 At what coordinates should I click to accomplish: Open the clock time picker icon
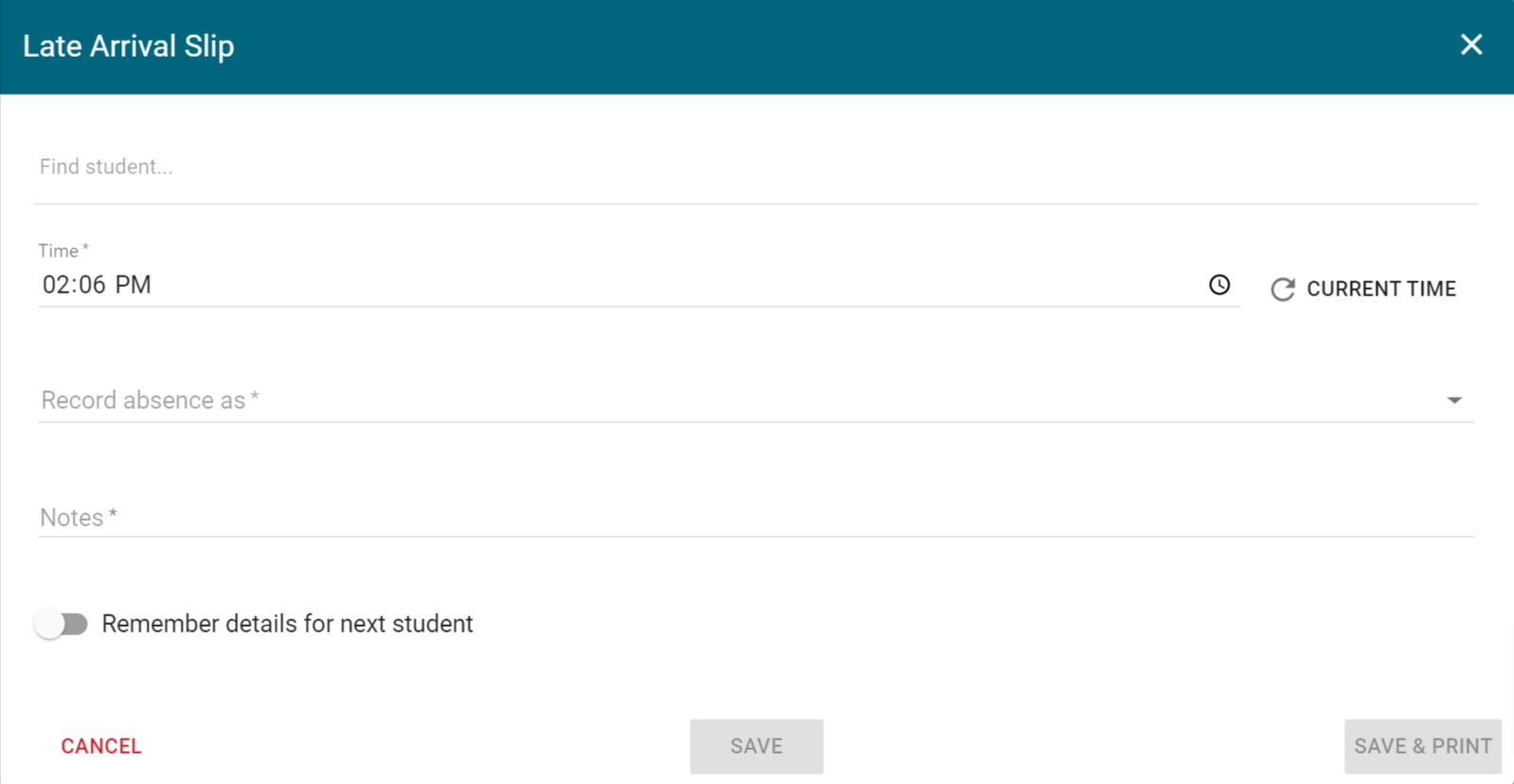point(1219,285)
